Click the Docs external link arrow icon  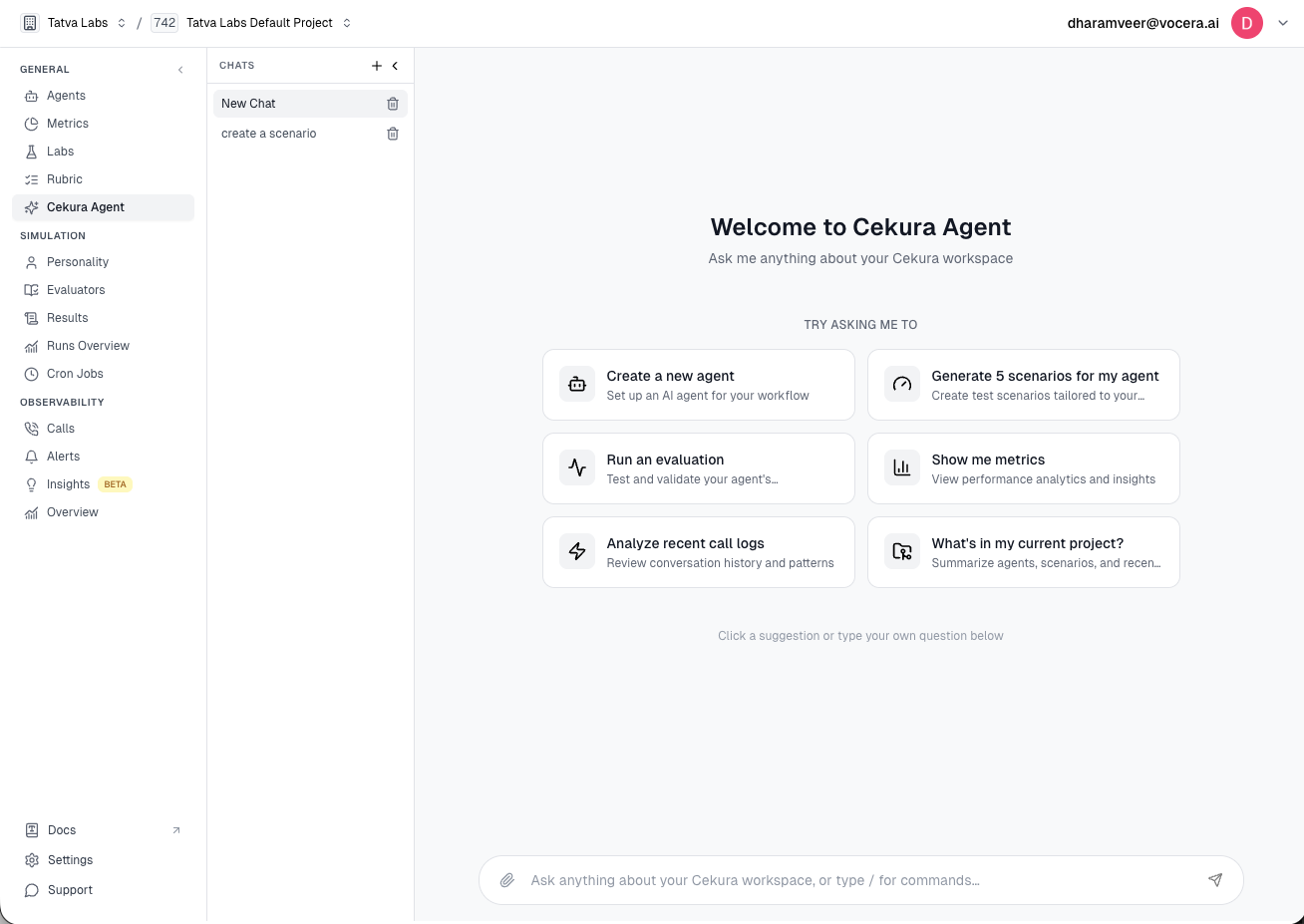[176, 830]
